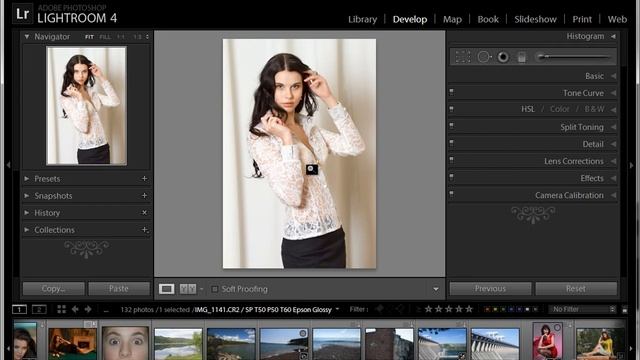The height and width of the screenshot is (360, 640).
Task: Open the Map module
Action: click(x=452, y=19)
